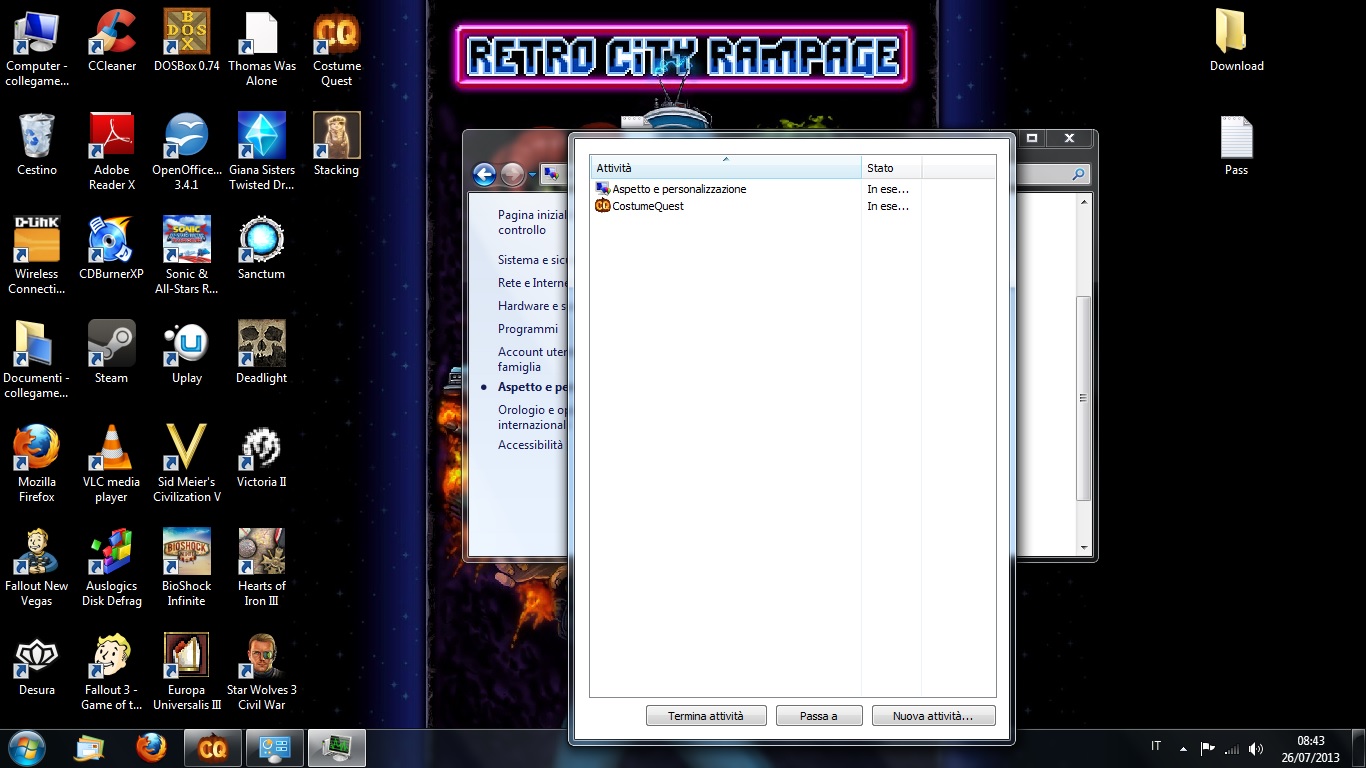Open Documenti shortcut folder icon
The image size is (1366, 768).
pyautogui.click(x=37, y=360)
